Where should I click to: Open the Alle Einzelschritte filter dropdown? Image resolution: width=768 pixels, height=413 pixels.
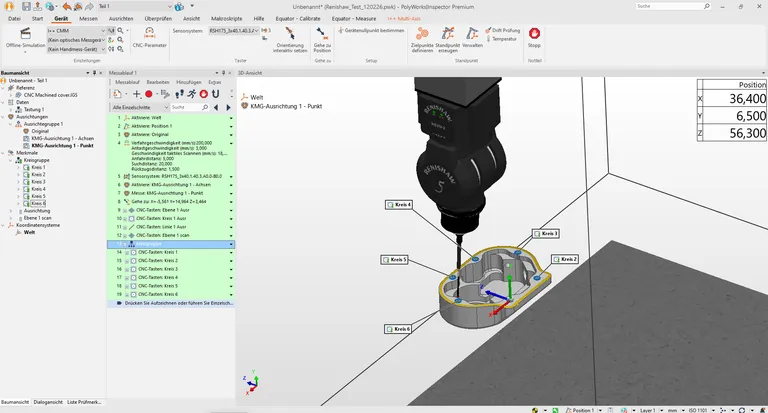point(166,107)
